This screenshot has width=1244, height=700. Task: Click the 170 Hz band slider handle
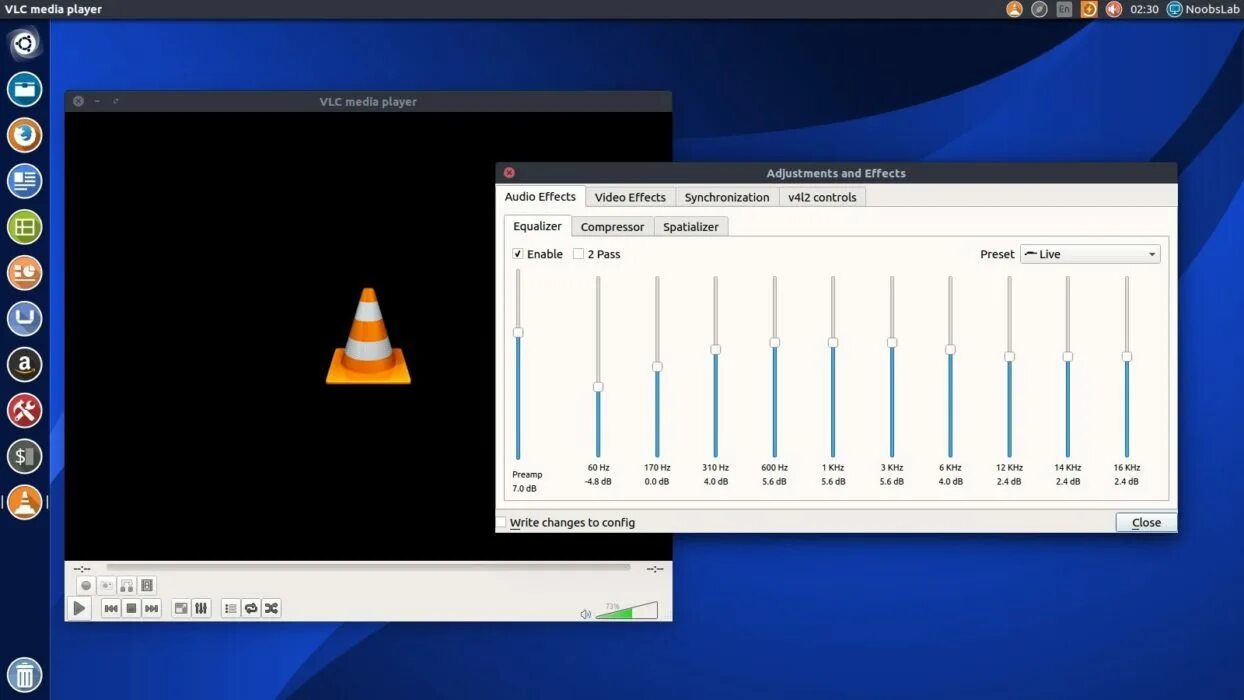coord(657,367)
